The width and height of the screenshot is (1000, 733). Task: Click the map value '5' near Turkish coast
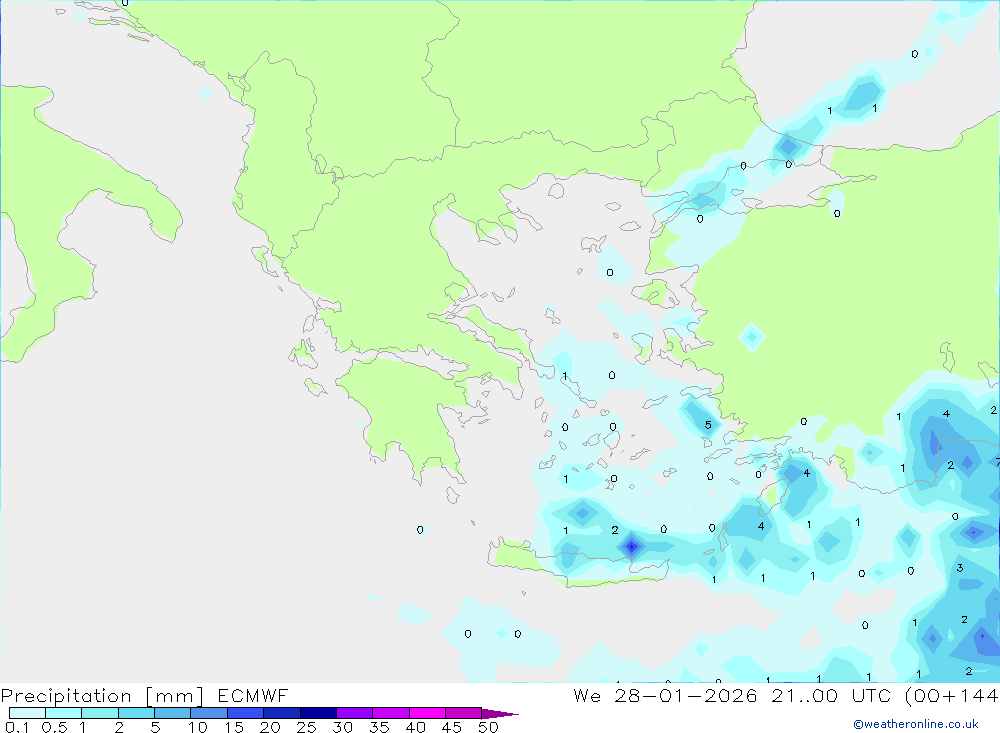tap(708, 425)
